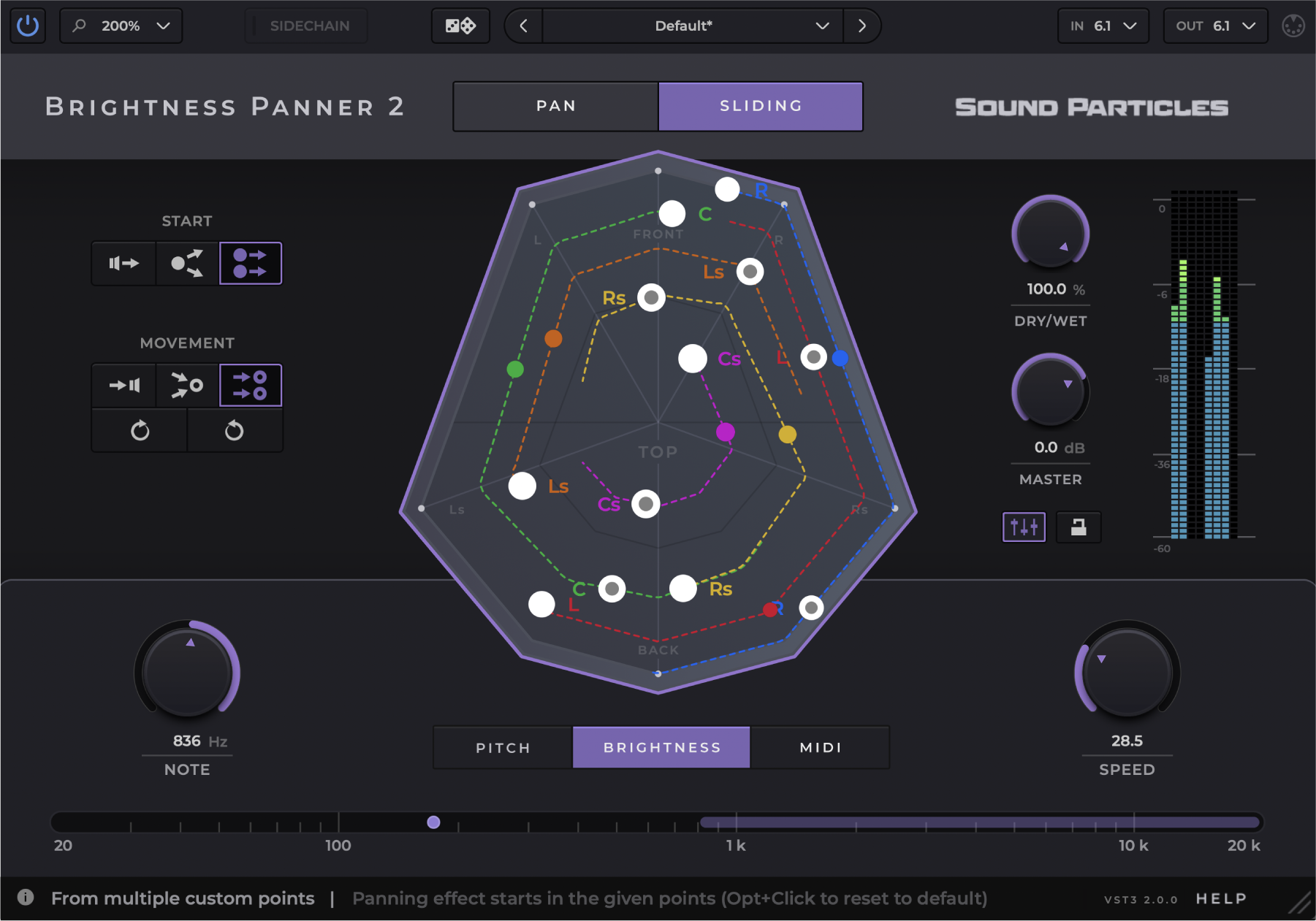Viewport: 1316px width, 921px height.
Task: Click the info icon in status bar
Action: point(26,898)
